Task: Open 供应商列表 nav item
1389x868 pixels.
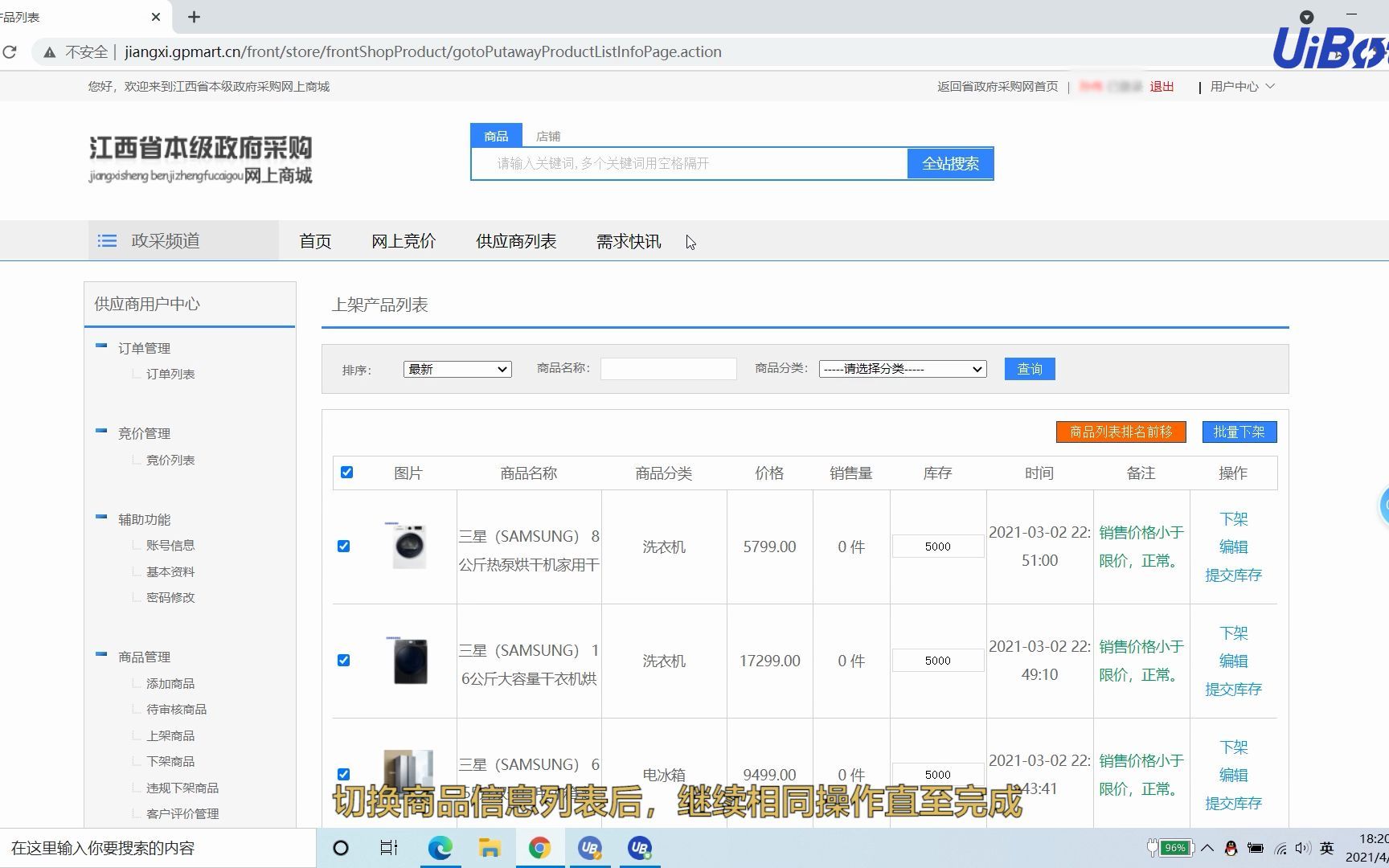Action: click(516, 241)
